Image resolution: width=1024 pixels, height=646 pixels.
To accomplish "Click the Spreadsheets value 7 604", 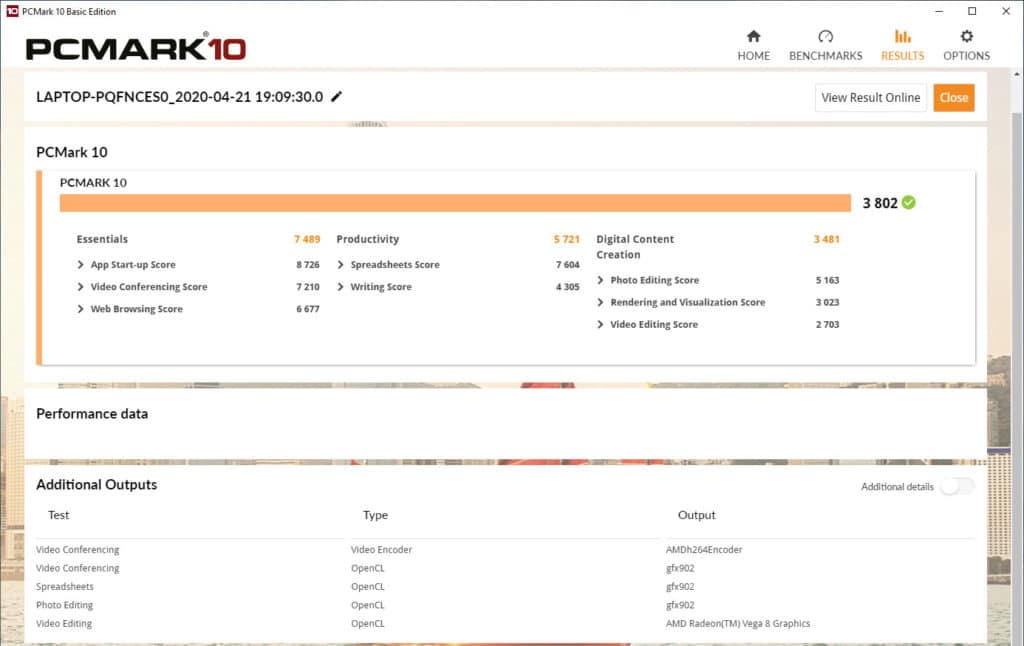I will coord(568,265).
